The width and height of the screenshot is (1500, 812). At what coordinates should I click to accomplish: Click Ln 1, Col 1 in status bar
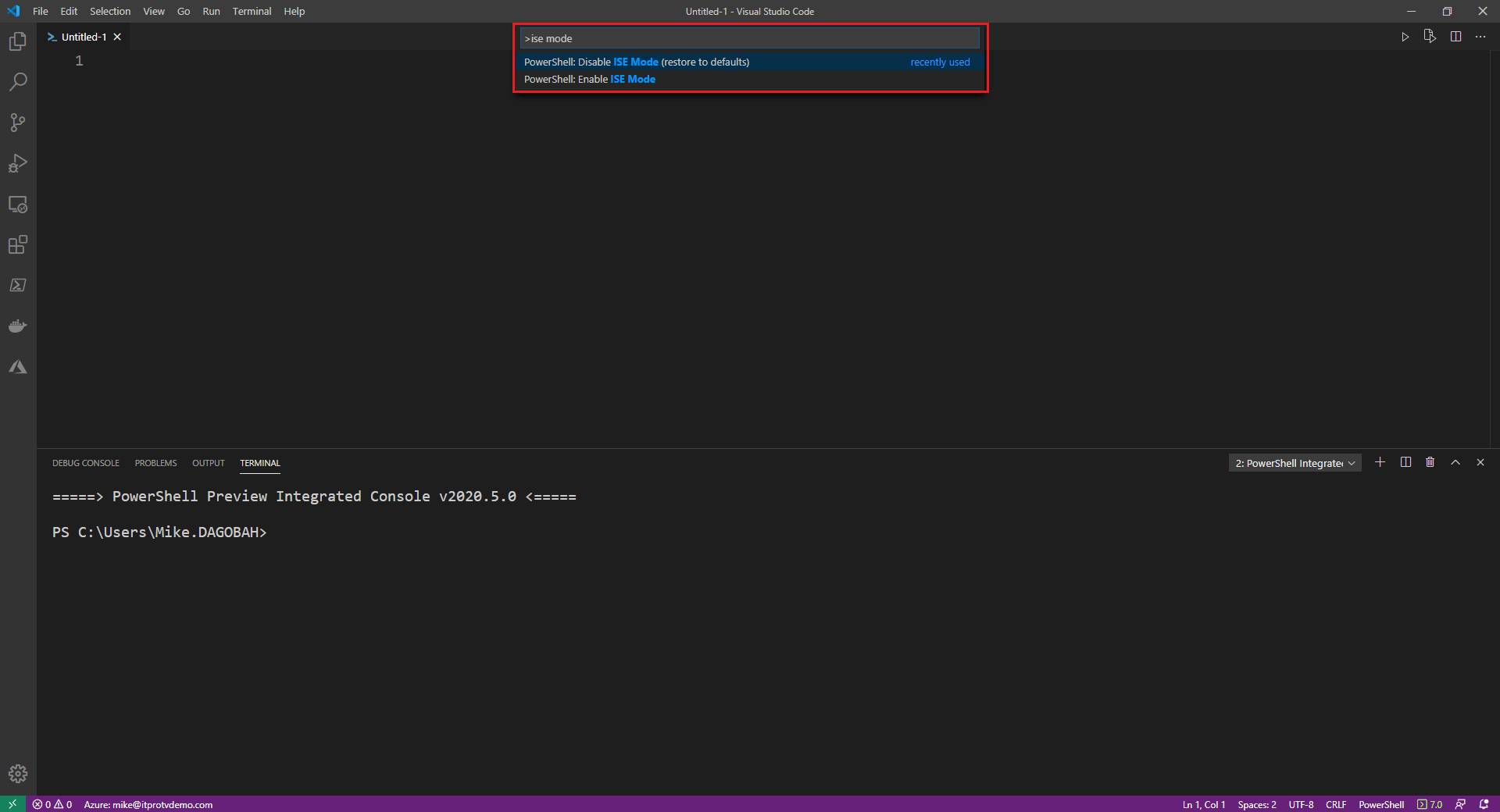pos(1204,804)
